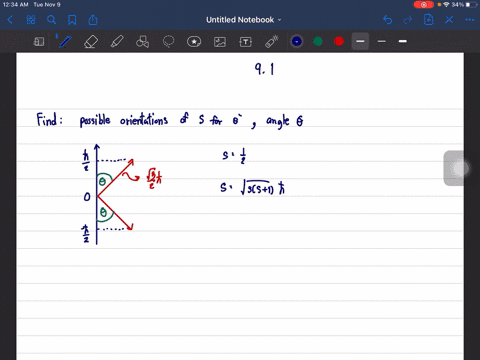This screenshot has height=360, width=480.
Task: Undo the last stroke
Action: (387, 20)
